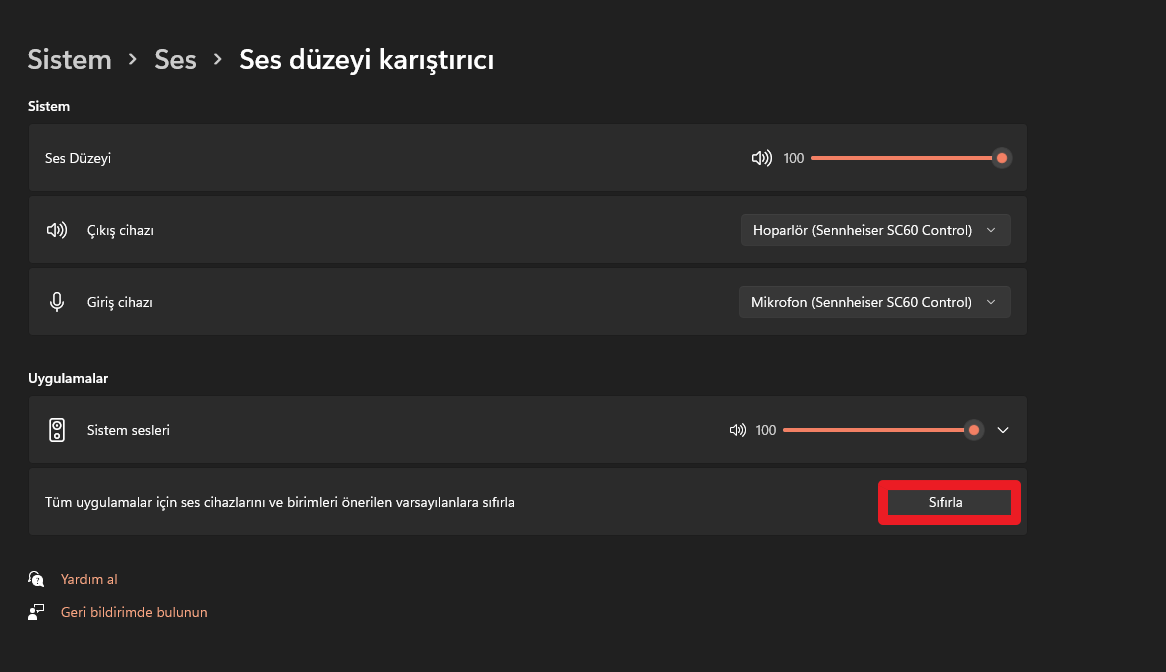Open the Mikrofon input device dropdown

pos(874,303)
